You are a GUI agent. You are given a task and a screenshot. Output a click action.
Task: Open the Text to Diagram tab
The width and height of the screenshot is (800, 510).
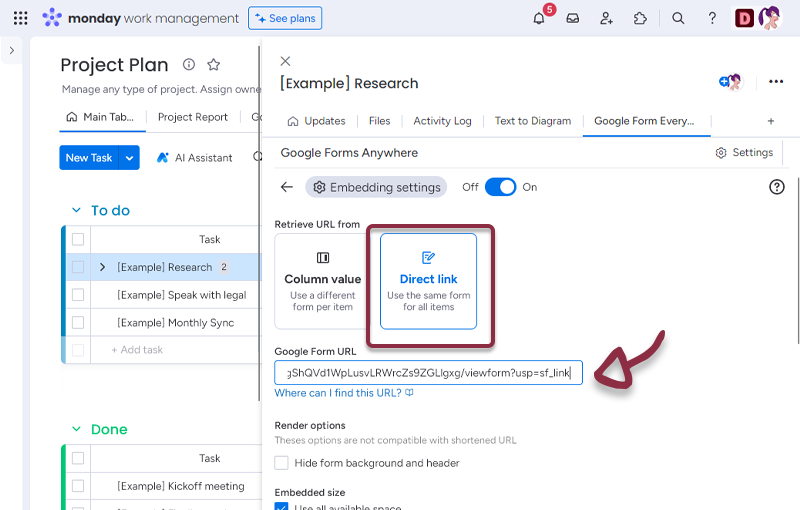[x=532, y=121]
